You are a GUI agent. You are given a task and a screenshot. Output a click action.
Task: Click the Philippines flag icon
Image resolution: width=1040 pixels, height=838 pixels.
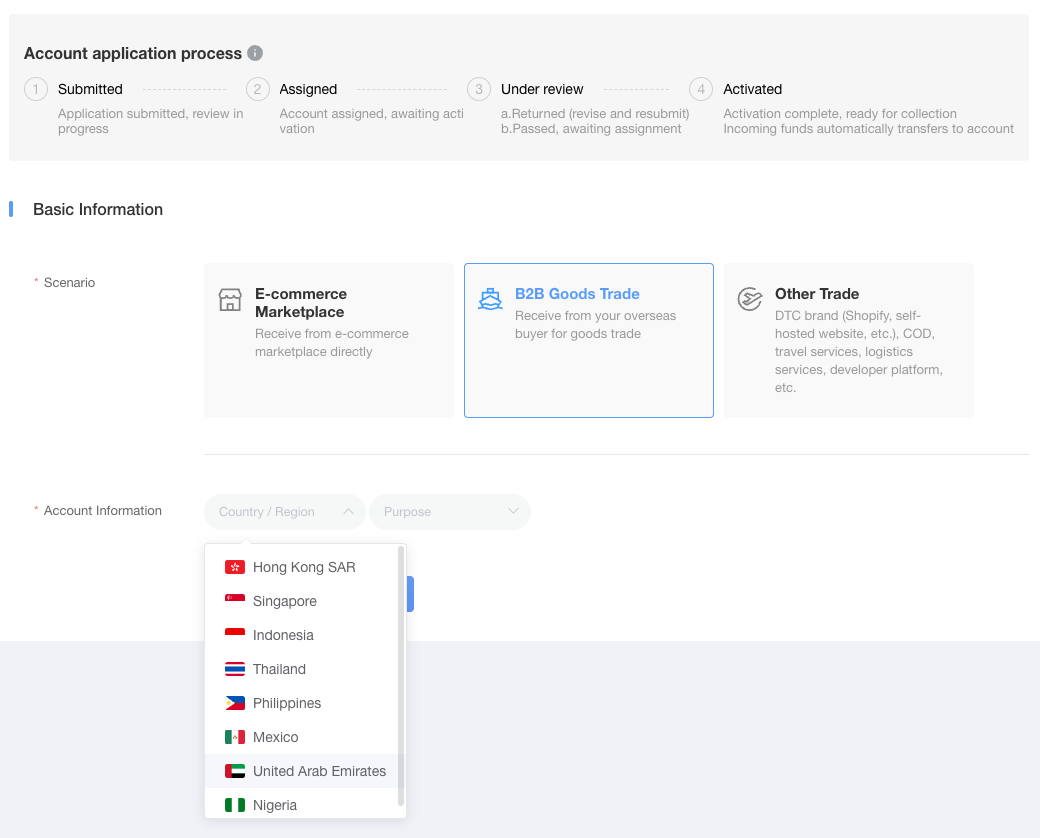235,703
